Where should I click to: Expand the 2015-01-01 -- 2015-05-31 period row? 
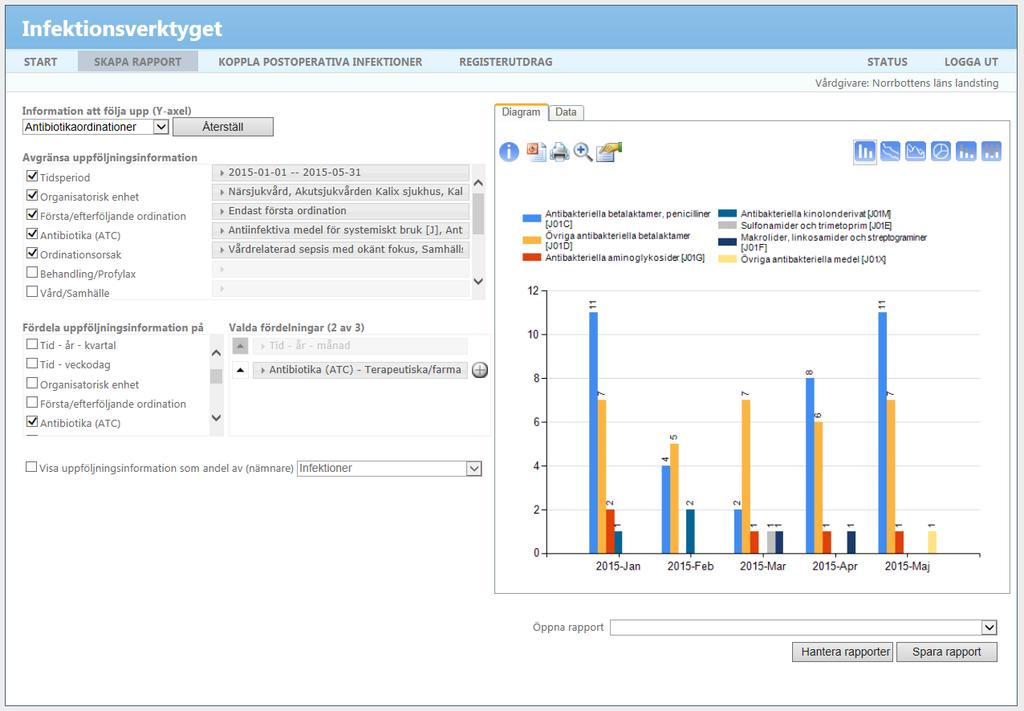coord(340,172)
